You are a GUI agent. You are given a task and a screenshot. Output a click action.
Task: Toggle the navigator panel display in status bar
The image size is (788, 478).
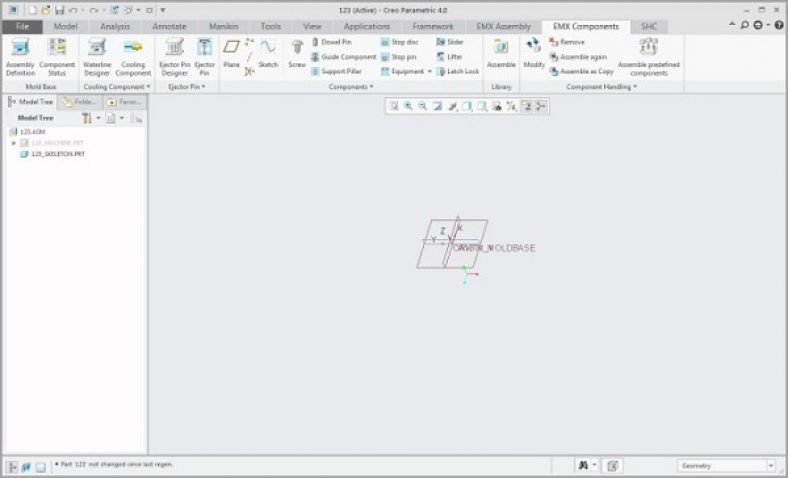click(x=12, y=467)
